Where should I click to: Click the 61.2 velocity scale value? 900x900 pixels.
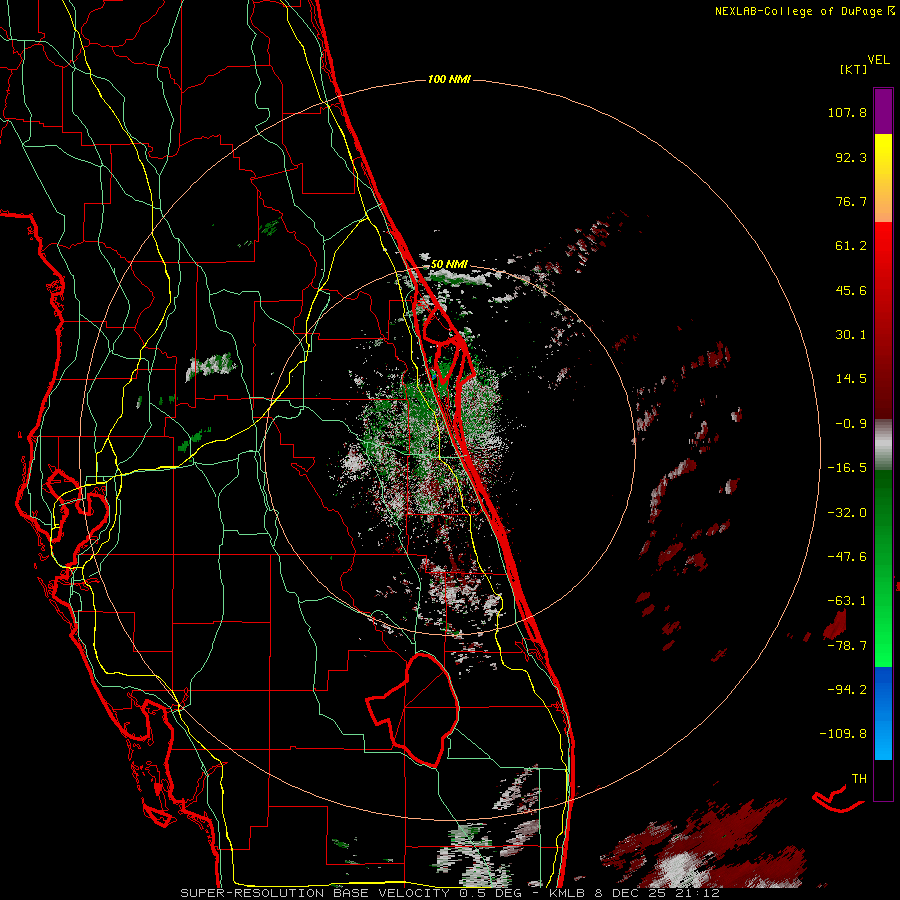coord(851,246)
